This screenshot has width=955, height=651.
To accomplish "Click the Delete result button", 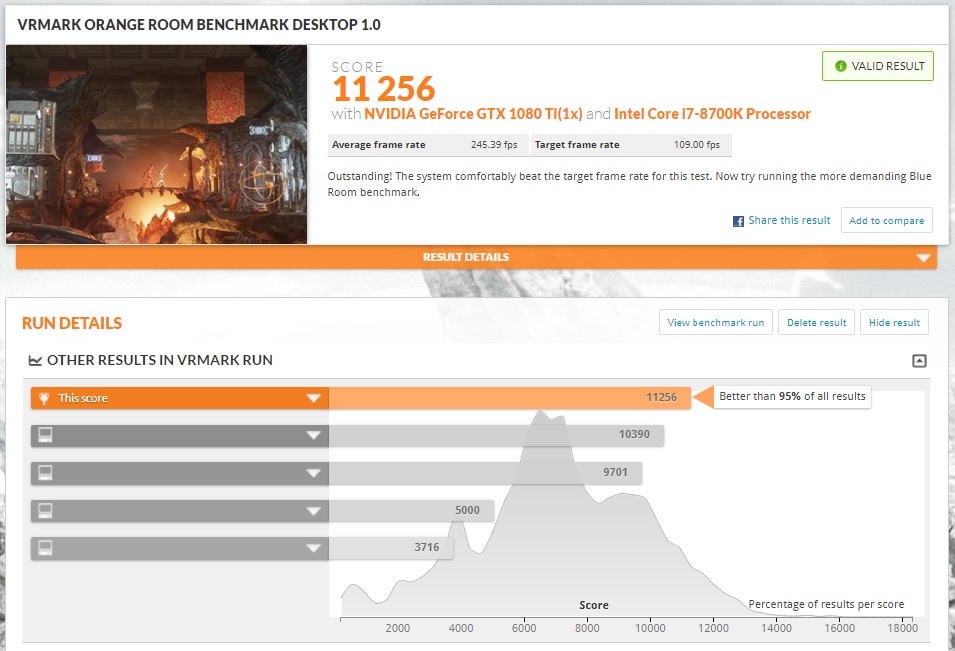I will tap(816, 322).
